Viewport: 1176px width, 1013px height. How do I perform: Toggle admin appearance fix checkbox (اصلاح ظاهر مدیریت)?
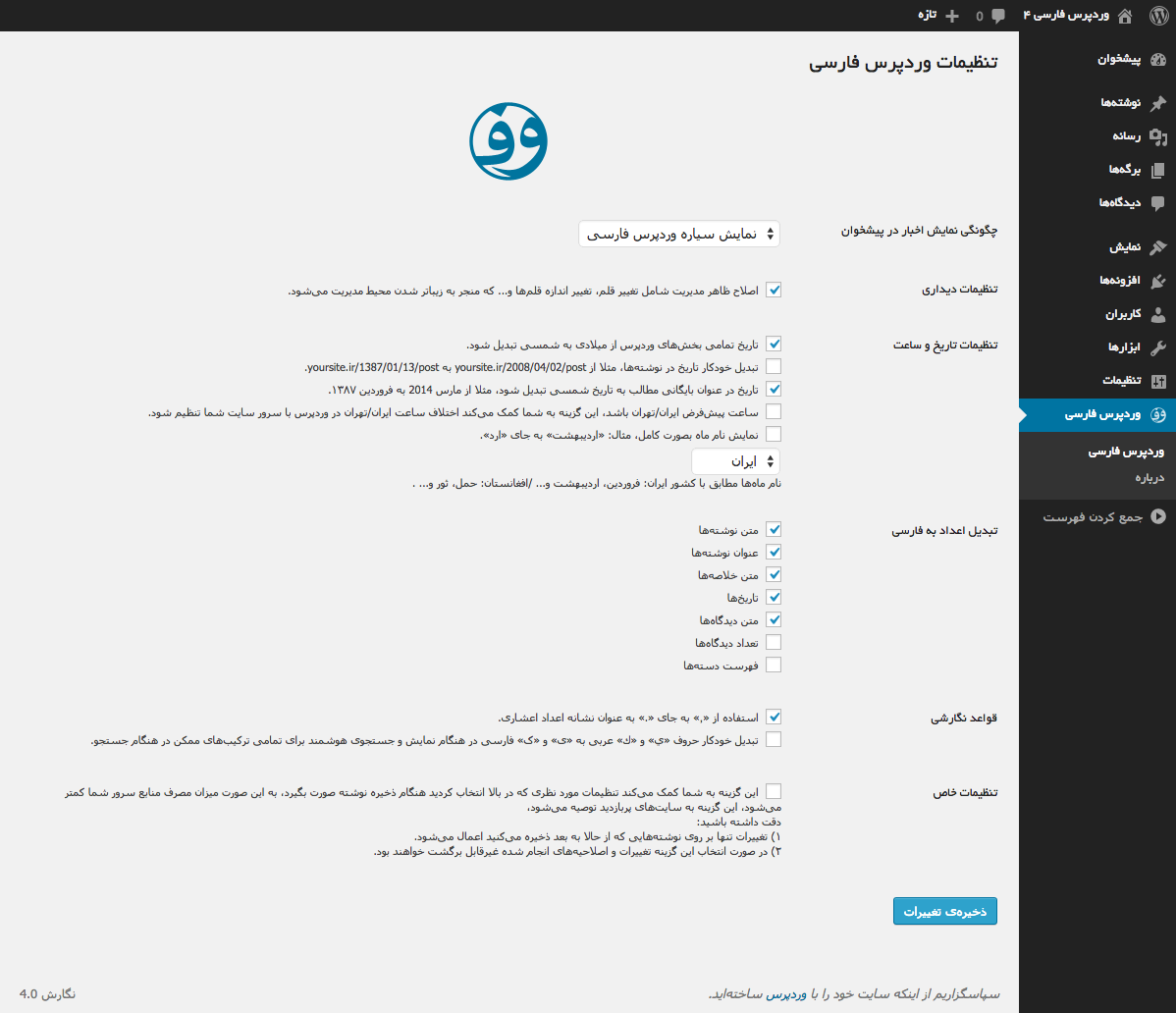coord(774,291)
